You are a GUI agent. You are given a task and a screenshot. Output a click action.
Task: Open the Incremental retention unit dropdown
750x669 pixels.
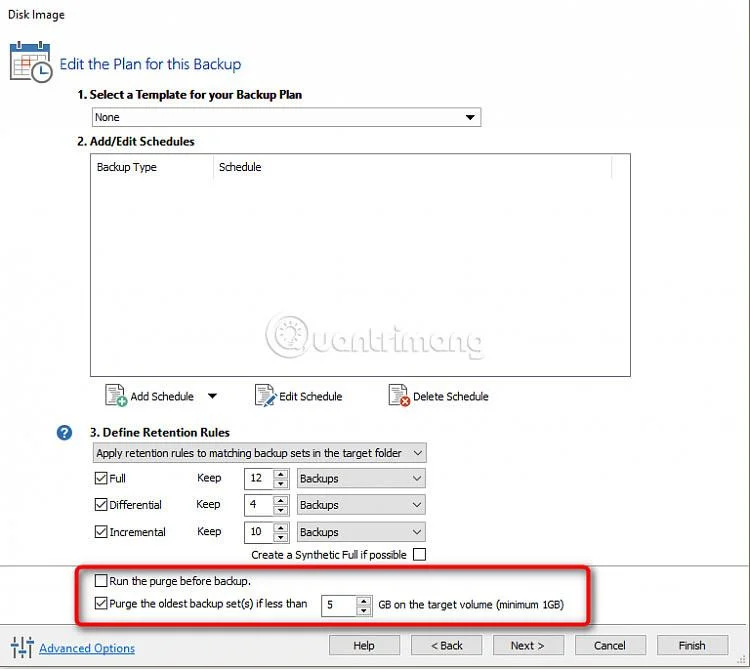[361, 532]
